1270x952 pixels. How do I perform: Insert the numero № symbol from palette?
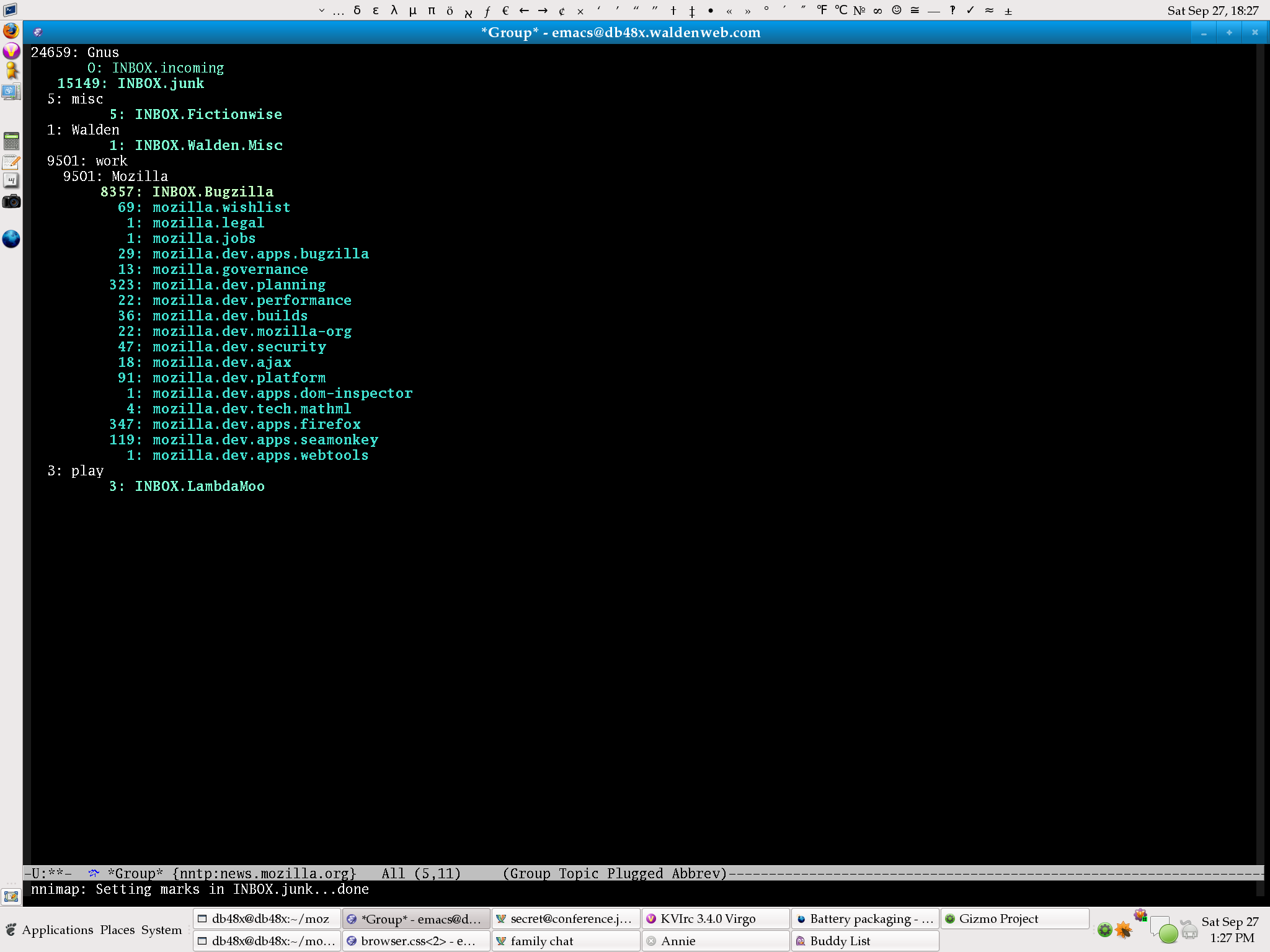coord(859,11)
